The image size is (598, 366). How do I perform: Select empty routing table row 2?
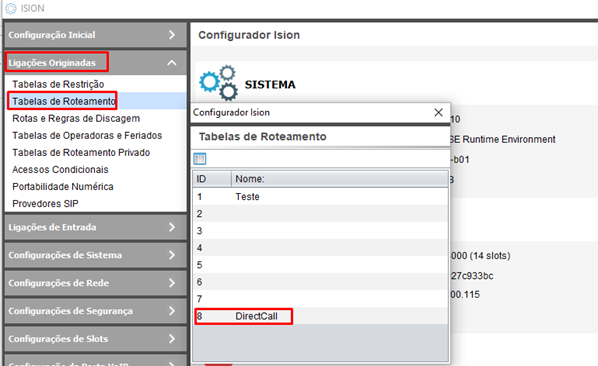tap(320, 214)
